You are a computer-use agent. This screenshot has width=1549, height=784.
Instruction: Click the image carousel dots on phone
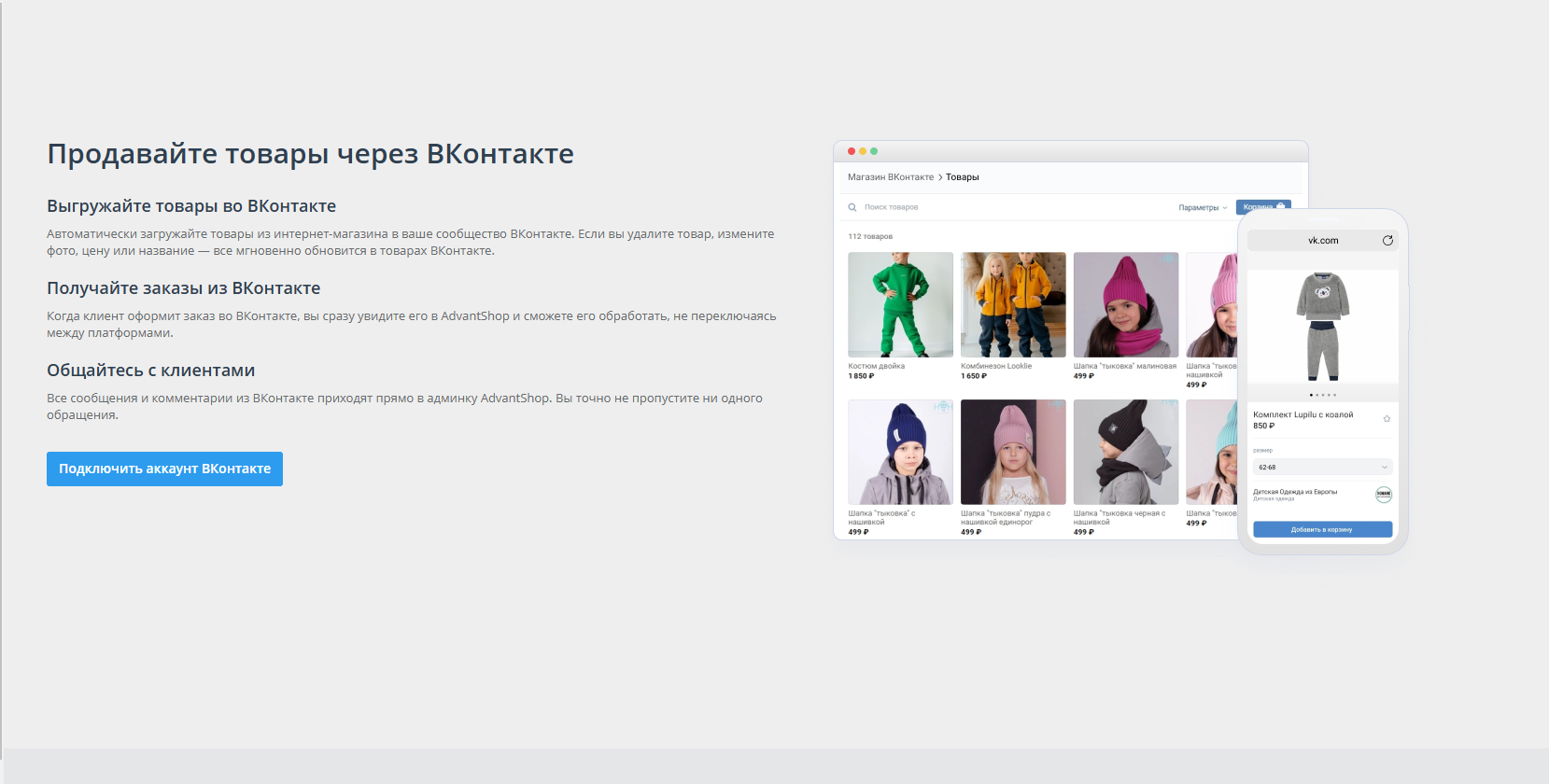(x=1323, y=395)
